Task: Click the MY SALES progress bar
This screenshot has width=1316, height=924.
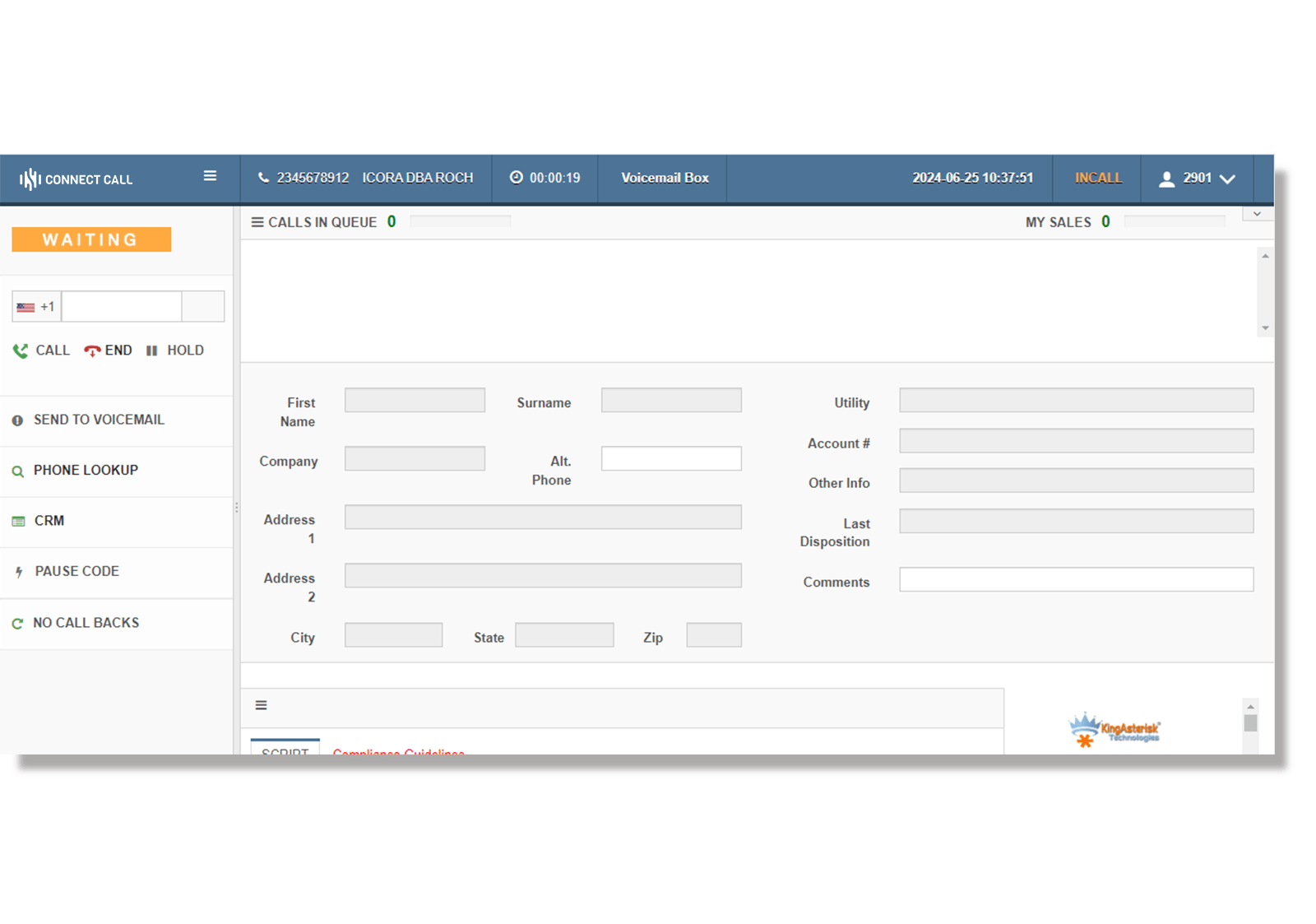Action: click(1175, 221)
